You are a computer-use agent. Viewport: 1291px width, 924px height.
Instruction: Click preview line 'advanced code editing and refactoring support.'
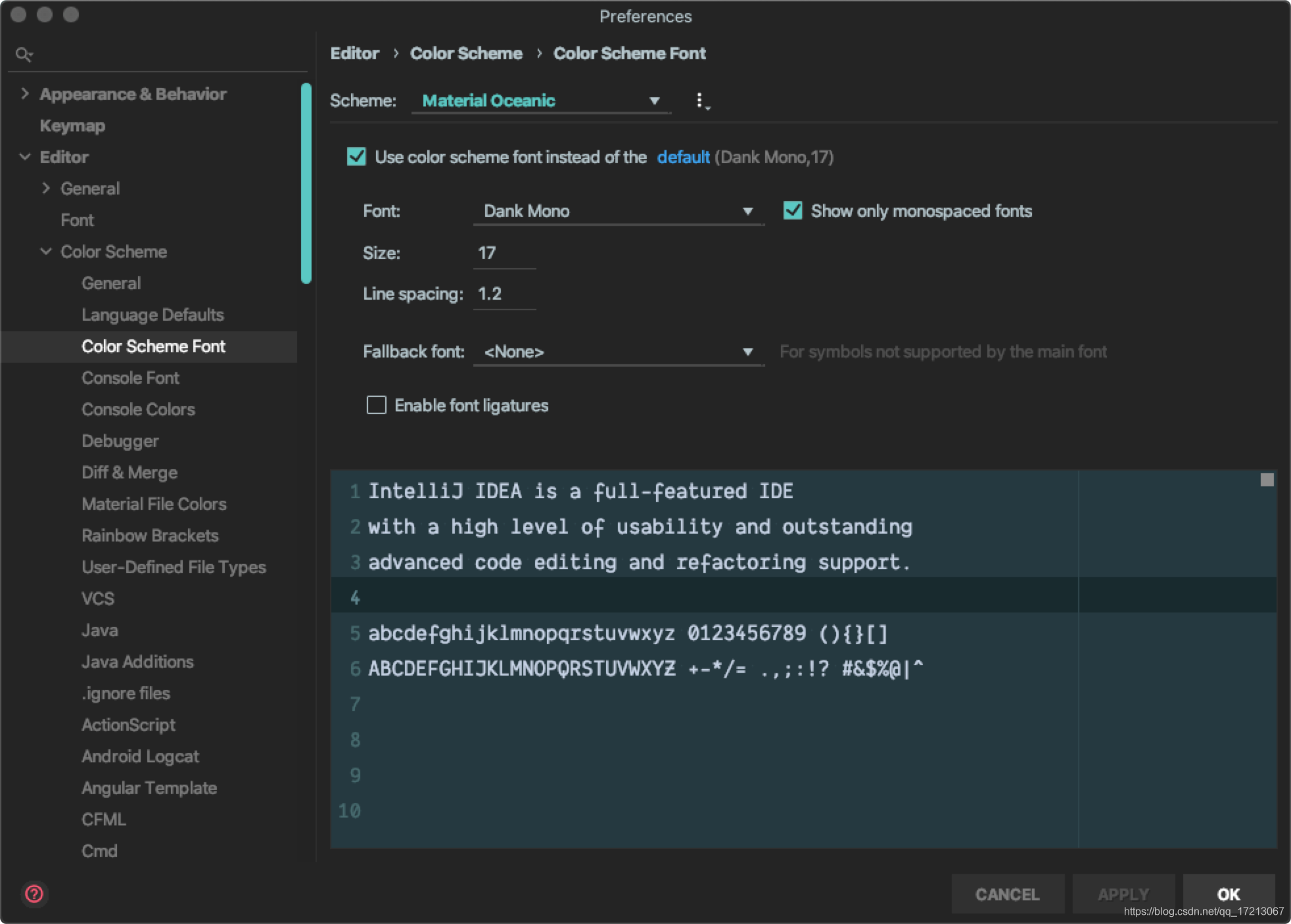(639, 562)
